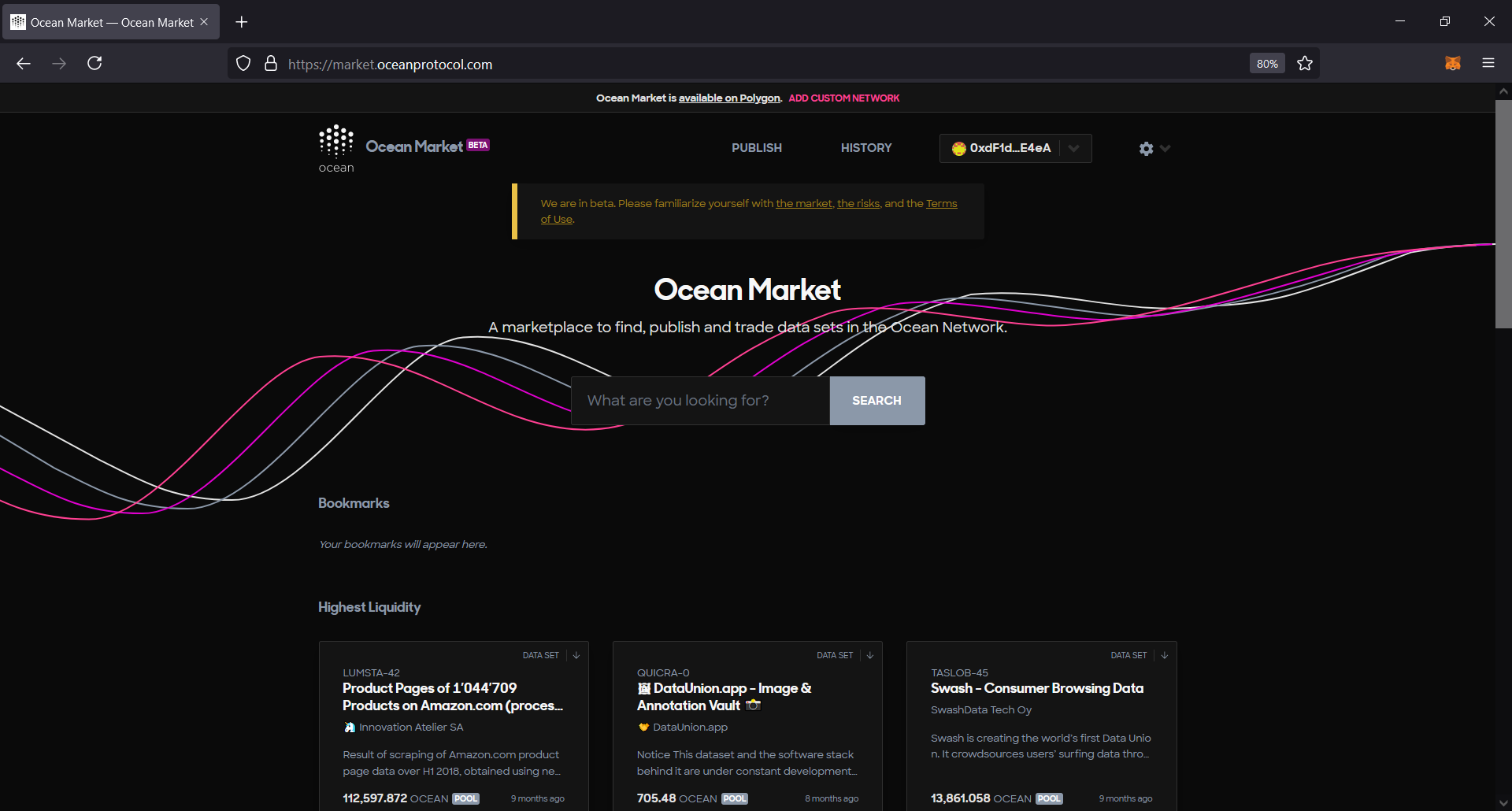
Task: Go back to previous page
Action: [24, 64]
